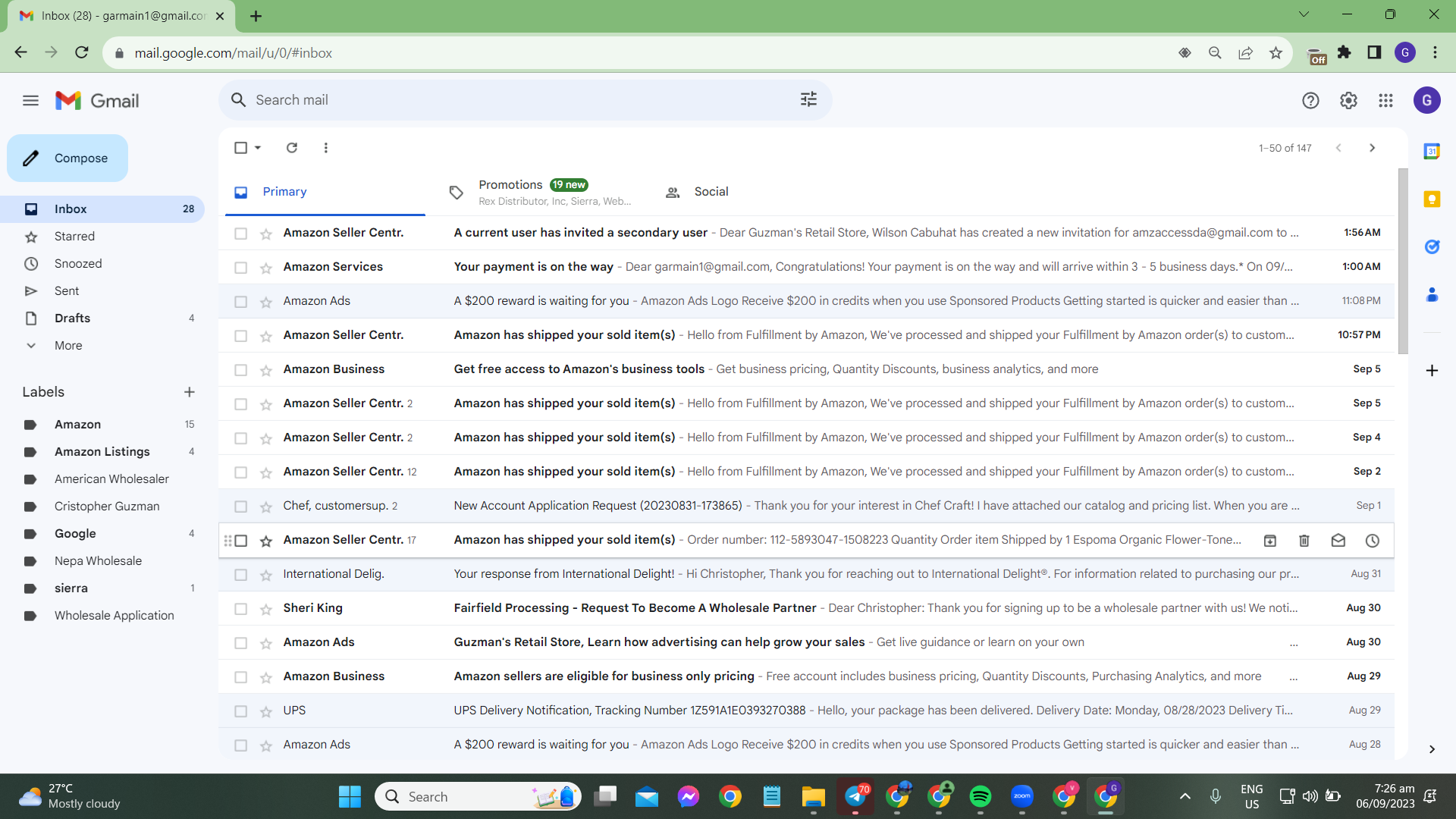Select the Amazon Seller Centr. 1:56 AM email checkbox

click(x=240, y=234)
